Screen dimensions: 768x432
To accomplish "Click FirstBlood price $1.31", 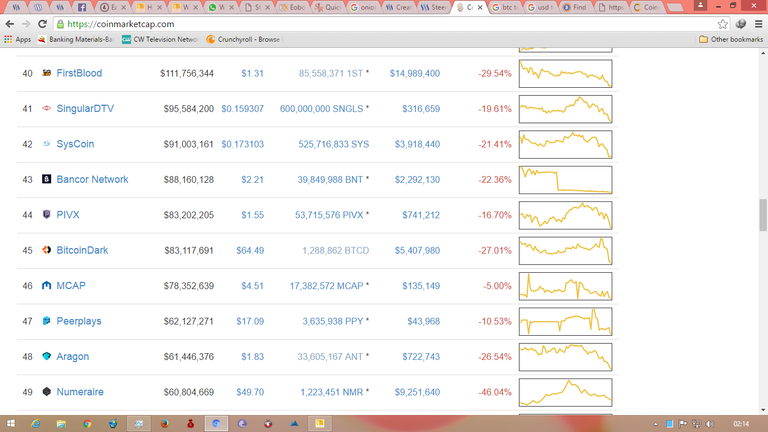I will (x=252, y=73).
